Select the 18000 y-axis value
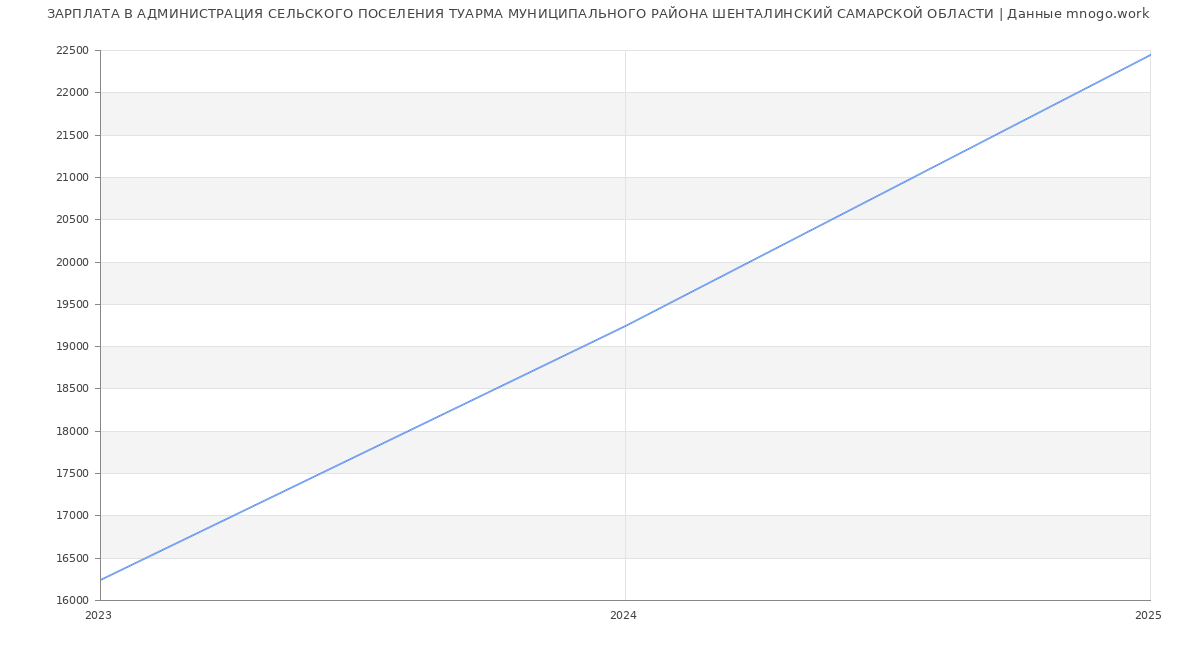1200x650 pixels. [71, 432]
